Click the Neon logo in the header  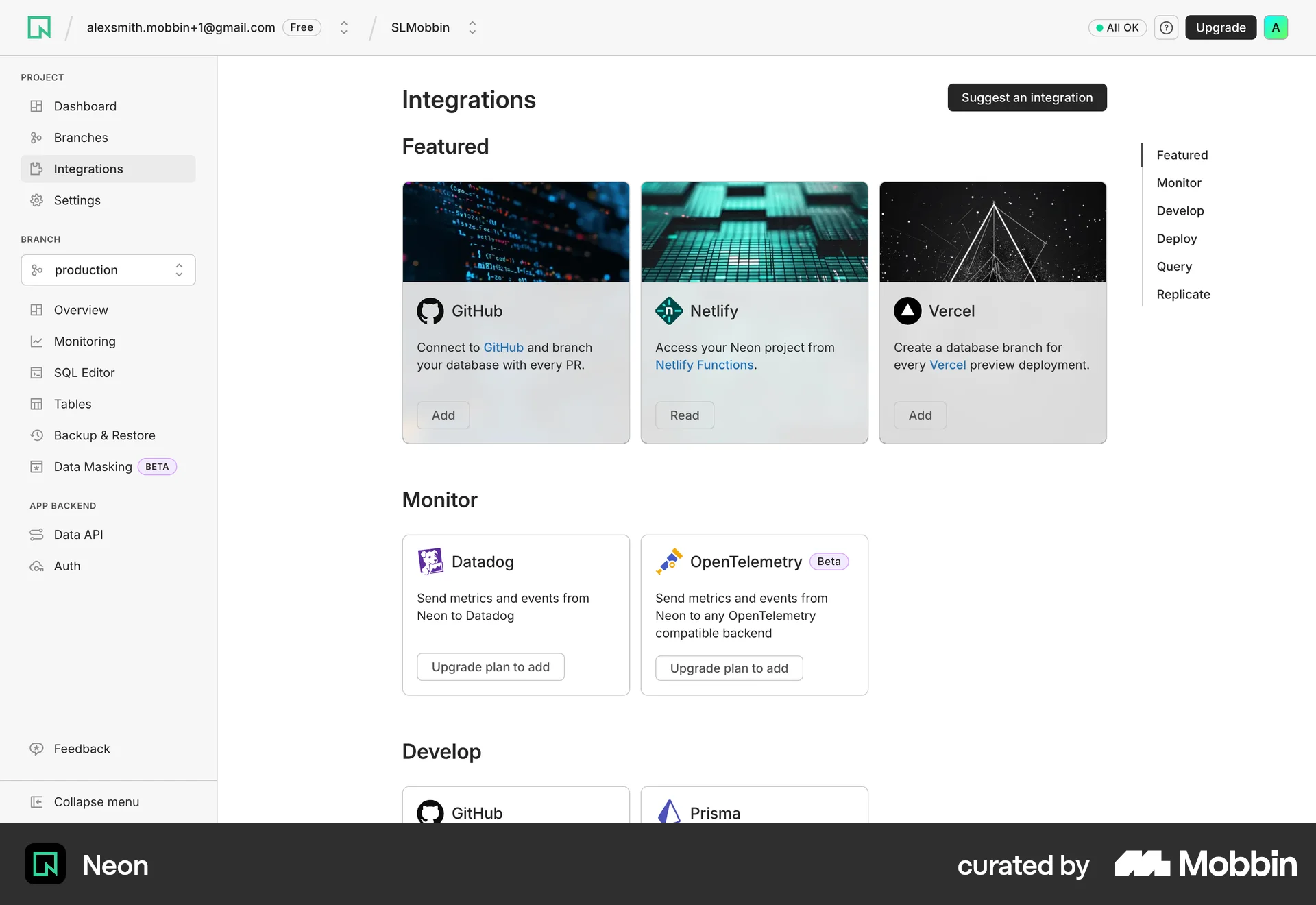pyautogui.click(x=39, y=27)
